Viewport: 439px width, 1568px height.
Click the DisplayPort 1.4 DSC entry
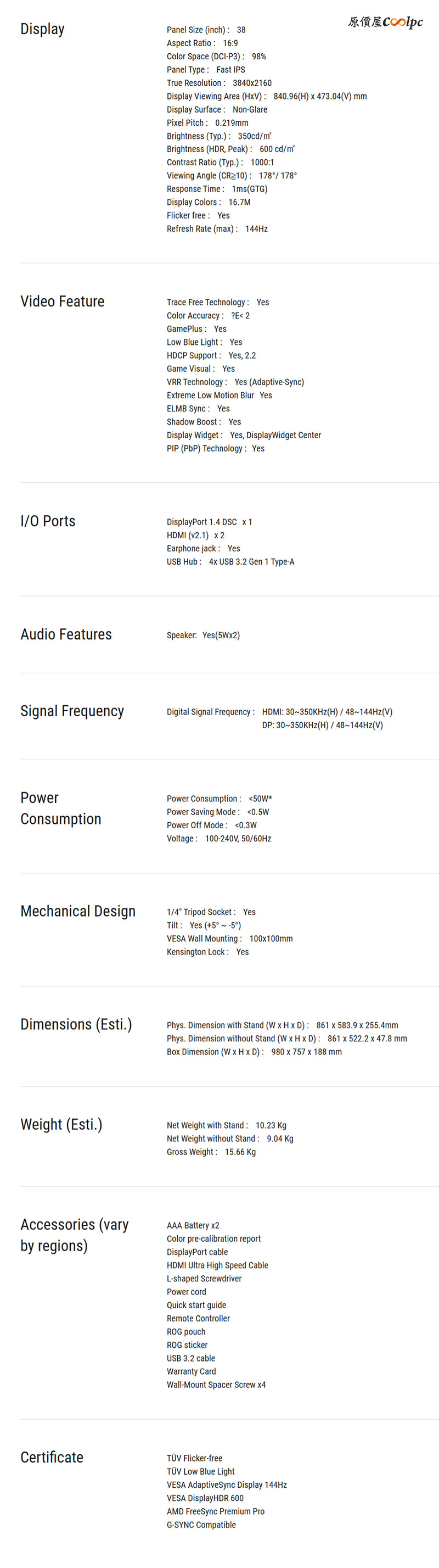coord(209,522)
